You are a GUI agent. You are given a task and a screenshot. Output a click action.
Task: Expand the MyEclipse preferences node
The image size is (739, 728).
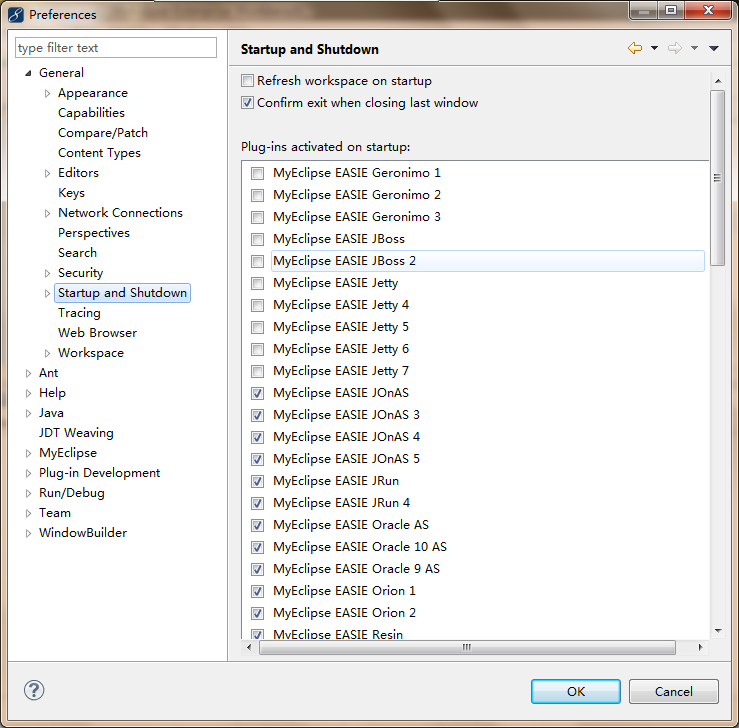[28, 453]
